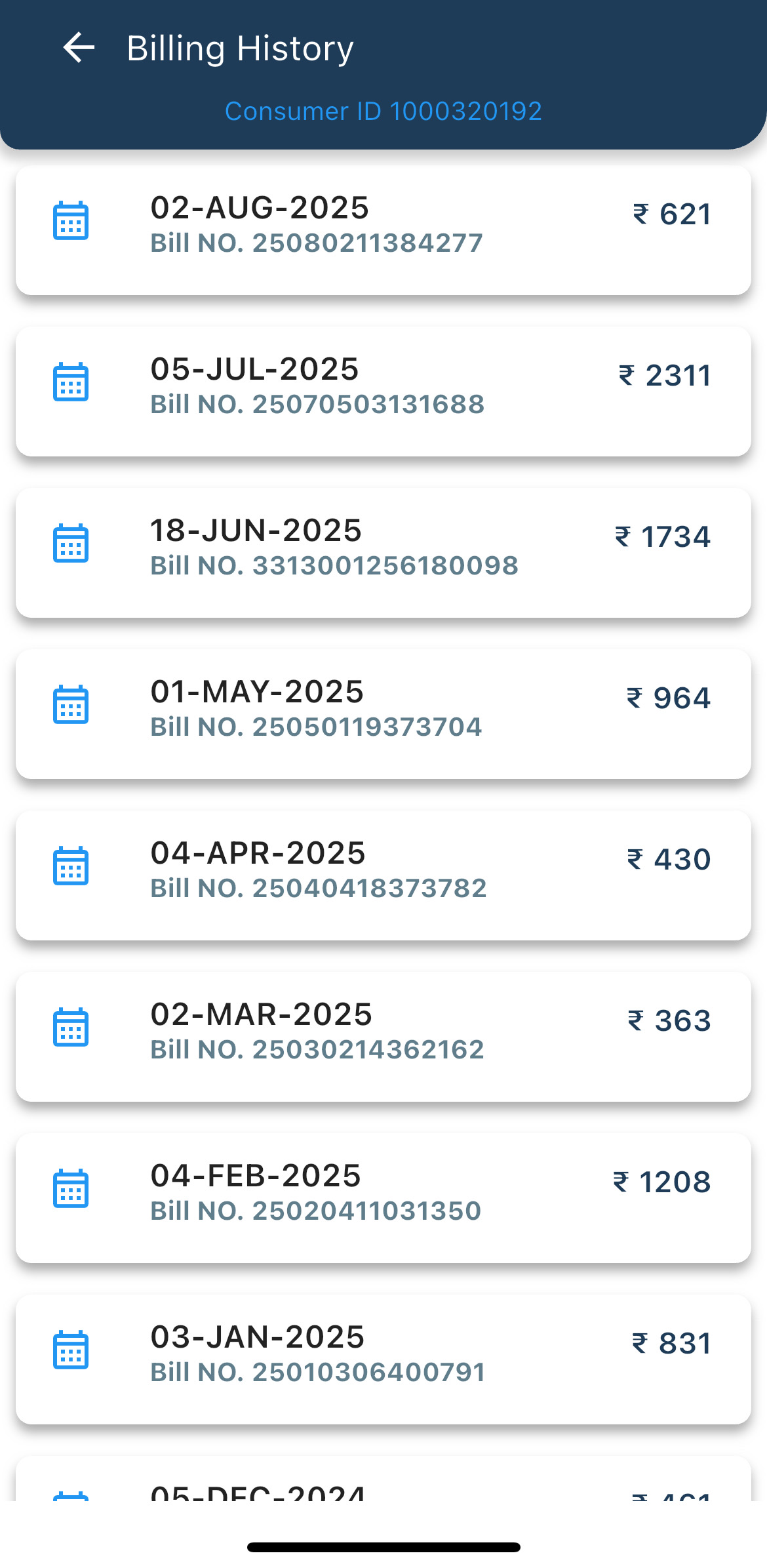This screenshot has width=767, height=1568.
Task: Click calendar icon for 18-JUN-2025 bill
Action: [71, 544]
